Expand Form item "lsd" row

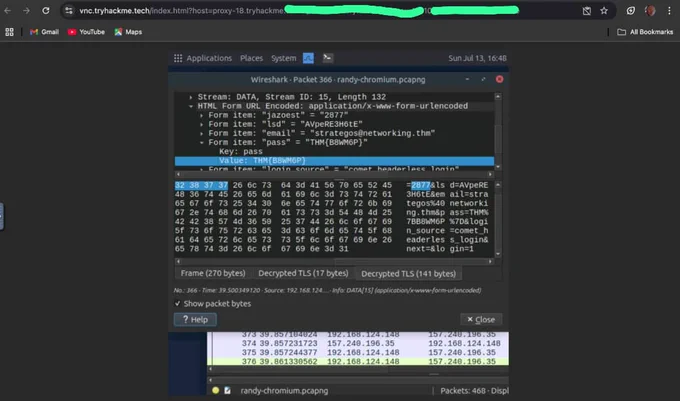click(202, 124)
